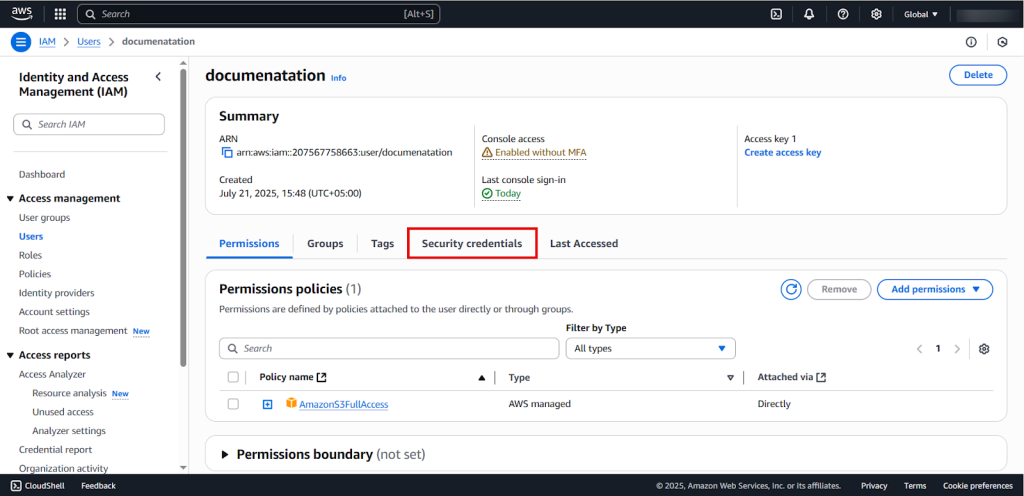Click Feedback in the footer
The width and height of the screenshot is (1024, 496).
(99, 486)
